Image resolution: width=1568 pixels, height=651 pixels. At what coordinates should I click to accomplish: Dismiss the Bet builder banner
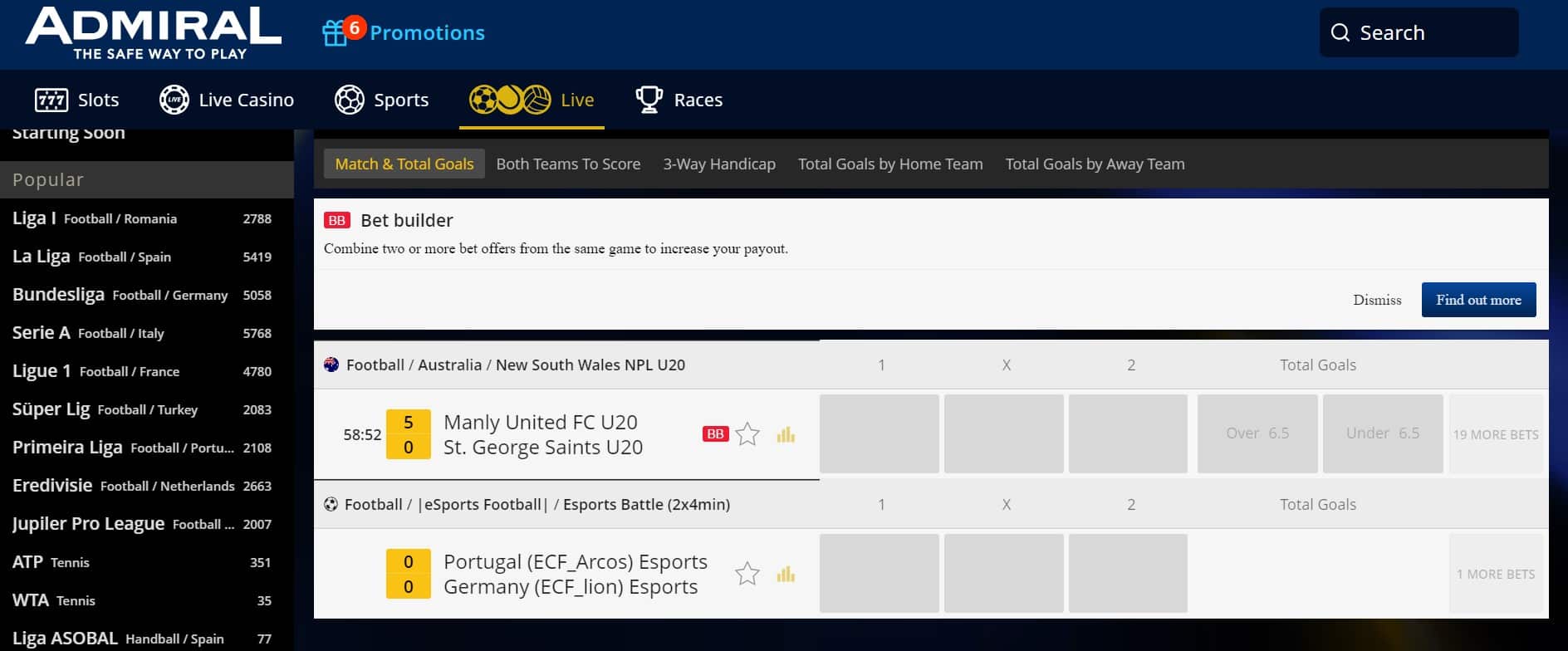coord(1377,300)
